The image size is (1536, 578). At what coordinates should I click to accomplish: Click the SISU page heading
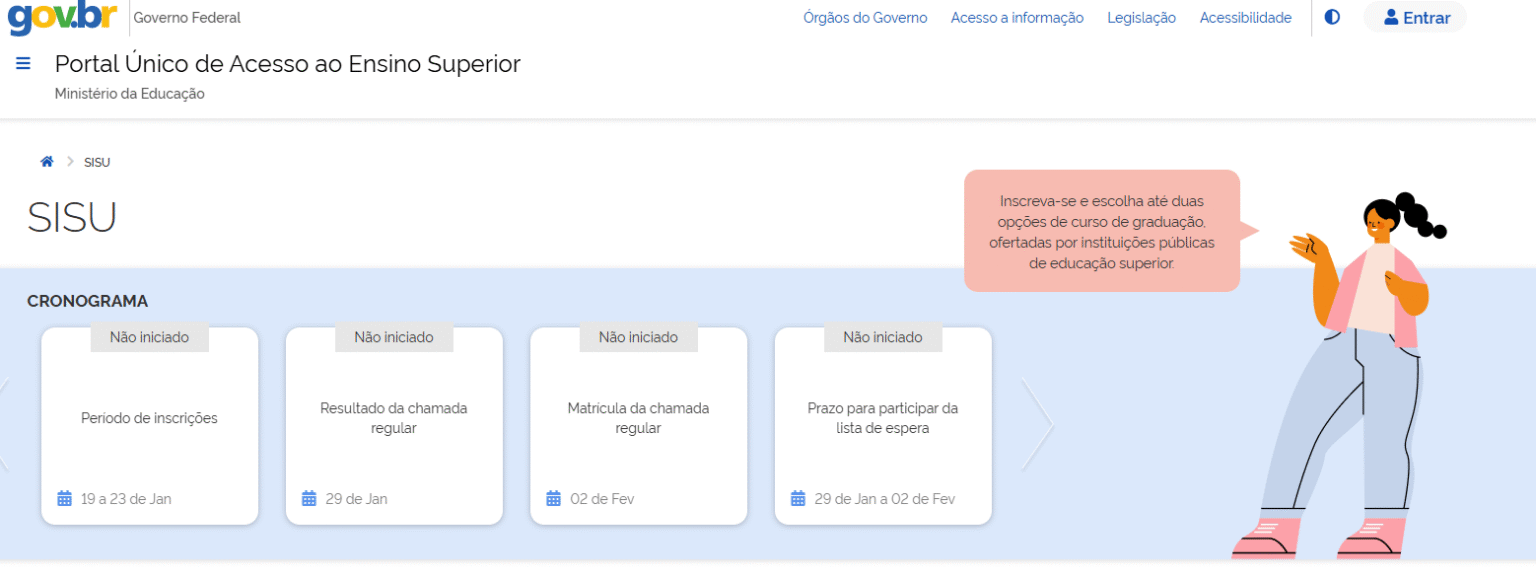72,217
